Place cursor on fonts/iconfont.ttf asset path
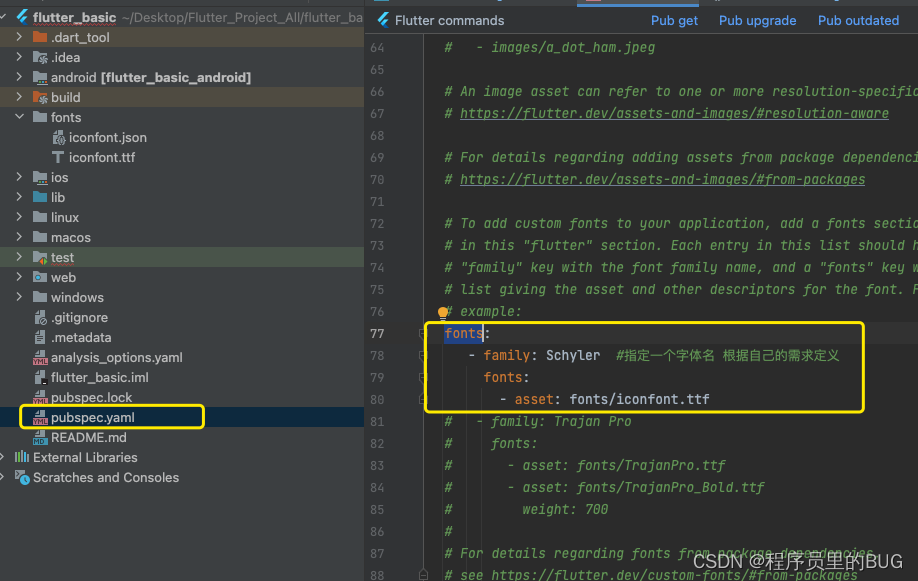The height and width of the screenshot is (581, 918). pyautogui.click(x=639, y=399)
